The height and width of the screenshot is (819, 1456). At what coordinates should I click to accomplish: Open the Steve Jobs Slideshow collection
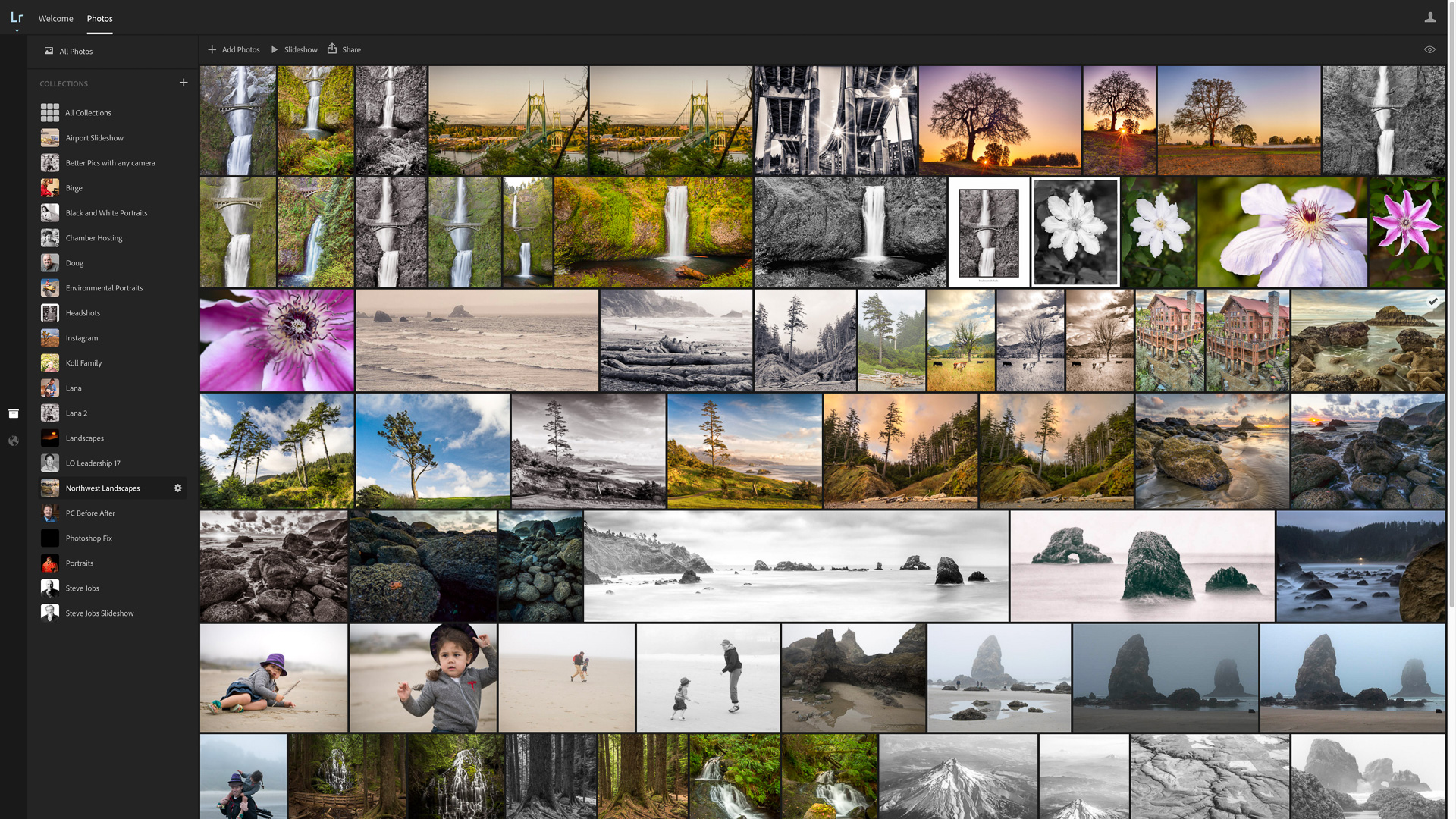(99, 613)
